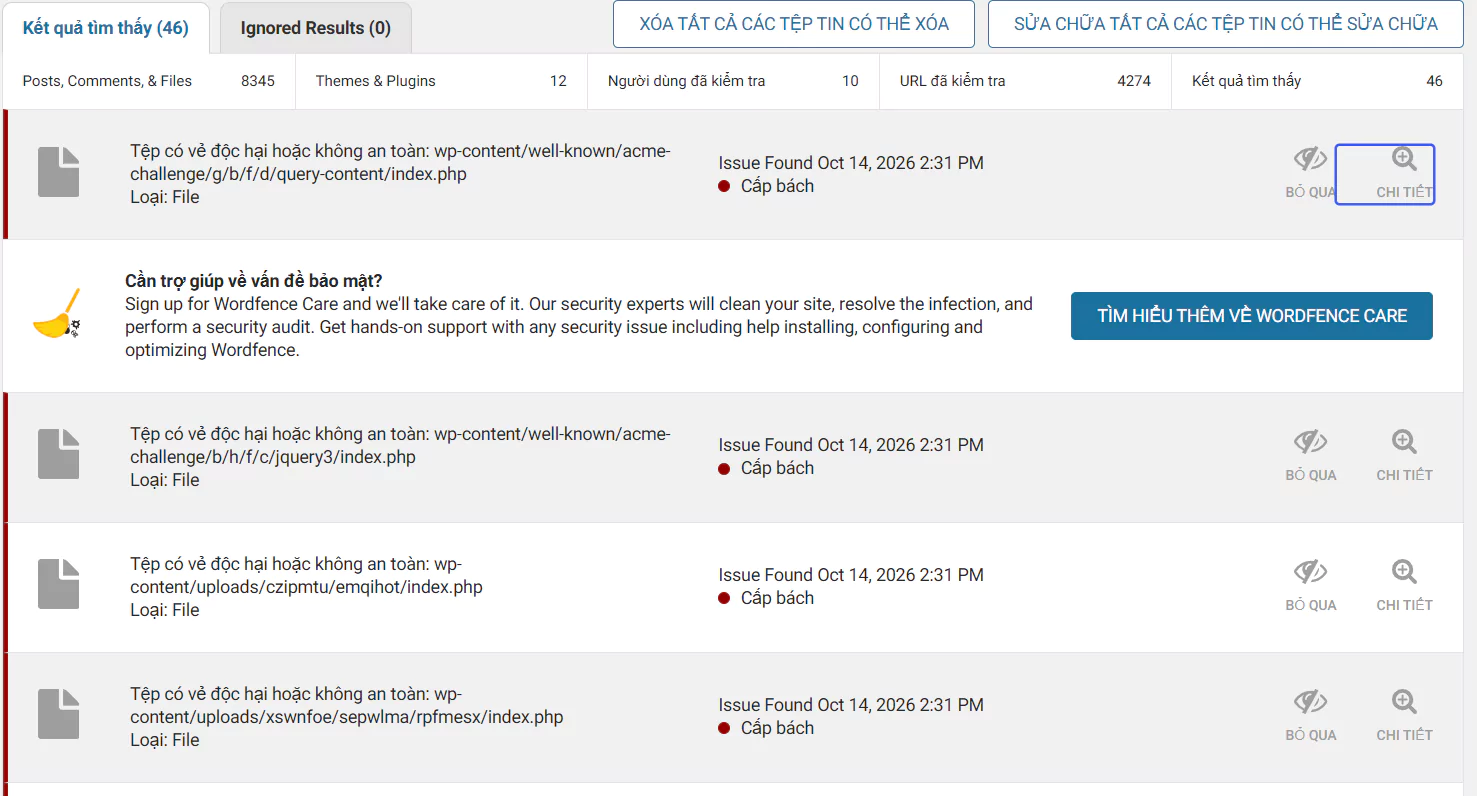Screen dimensions: 1477x796
Task: View details of rpfmesx/index.php issue
Action: click(x=1404, y=716)
